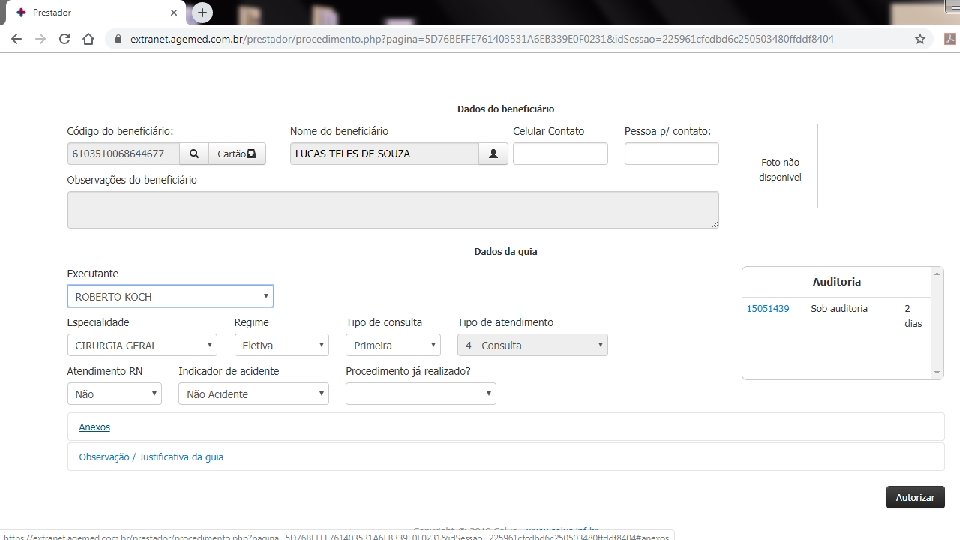Open the Executante dropdown ROBERTO KOCH
Screen dimensions: 960x540
click(170, 296)
